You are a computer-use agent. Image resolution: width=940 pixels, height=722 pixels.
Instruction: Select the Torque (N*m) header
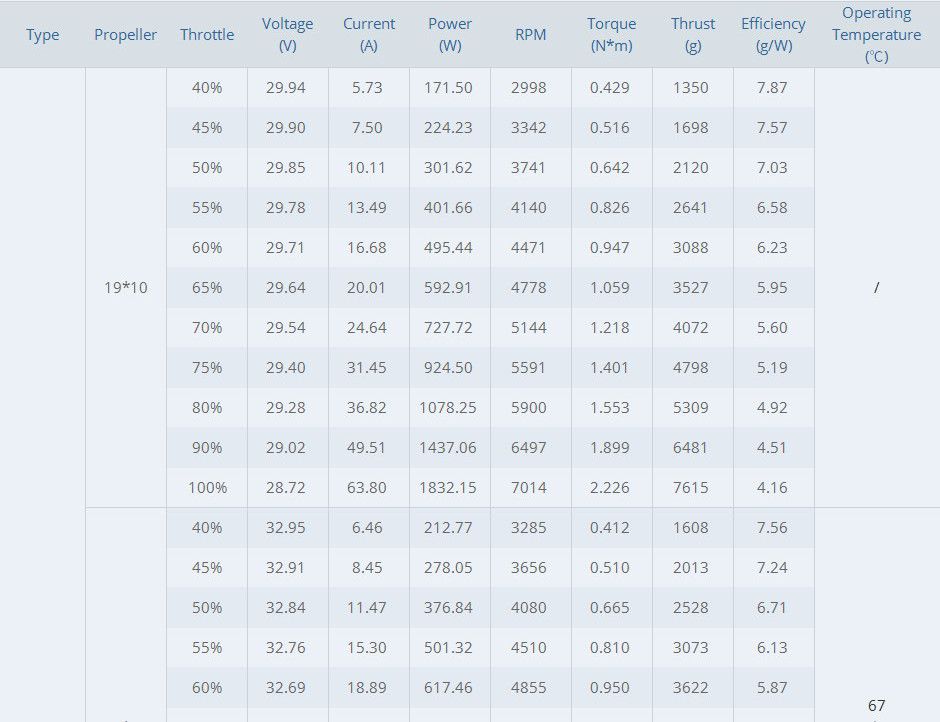[611, 35]
